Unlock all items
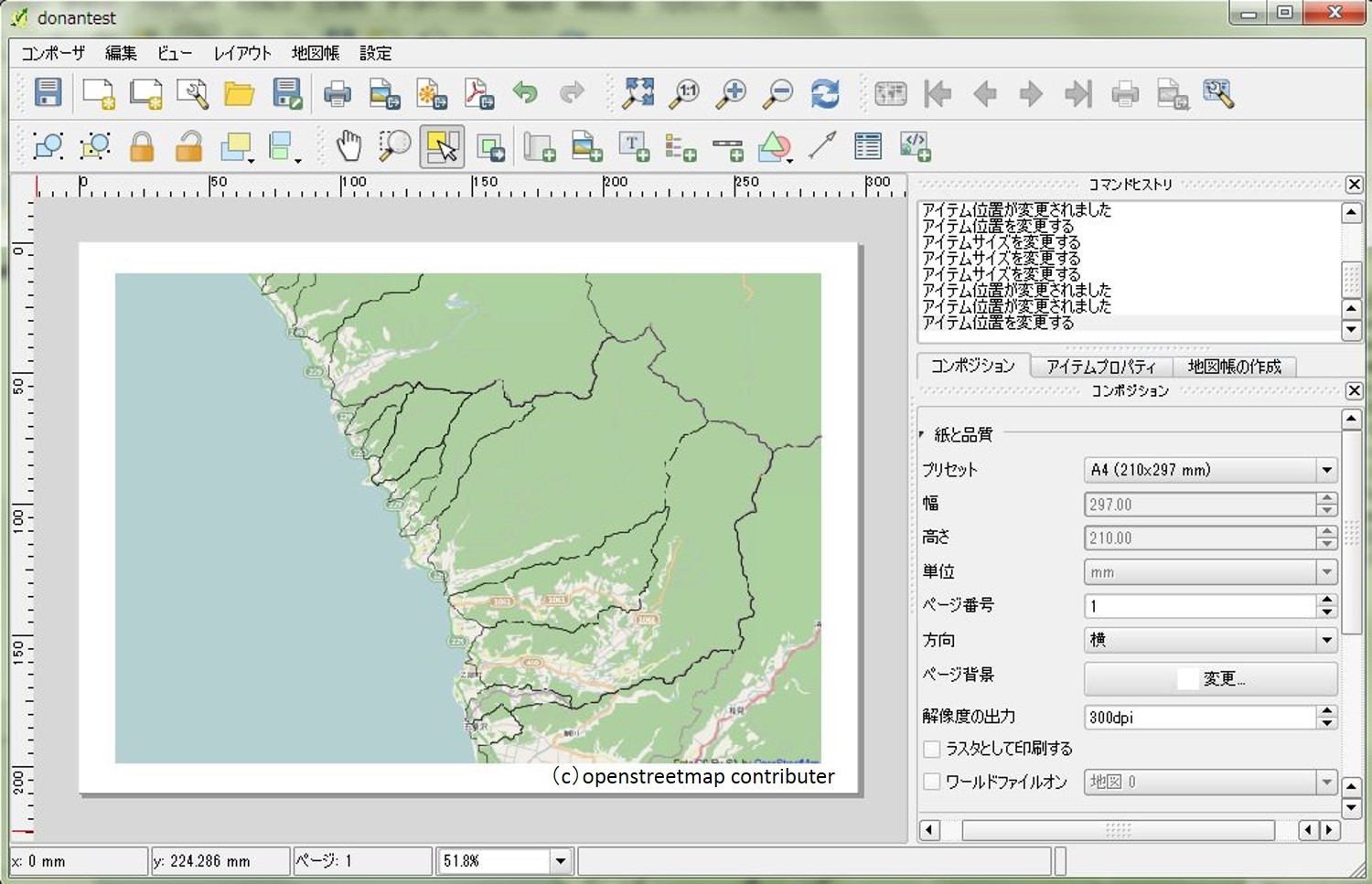The width and height of the screenshot is (1372, 884). coord(188,146)
